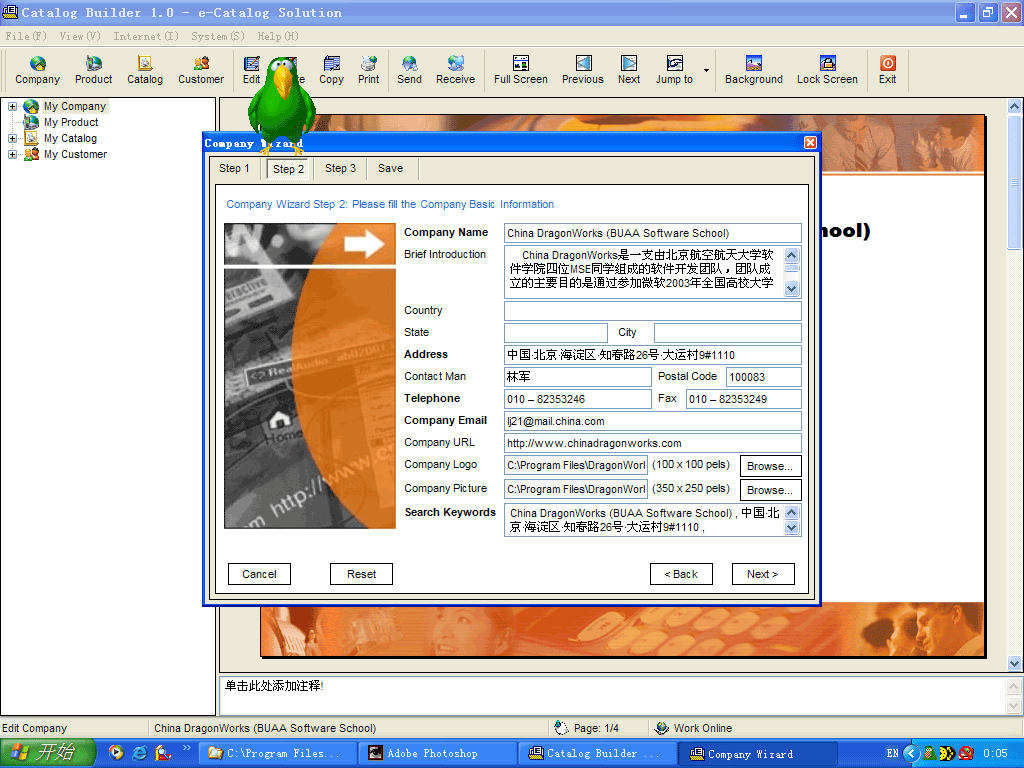This screenshot has height=768, width=1024.
Task: Open the View menu
Action: click(x=80, y=36)
